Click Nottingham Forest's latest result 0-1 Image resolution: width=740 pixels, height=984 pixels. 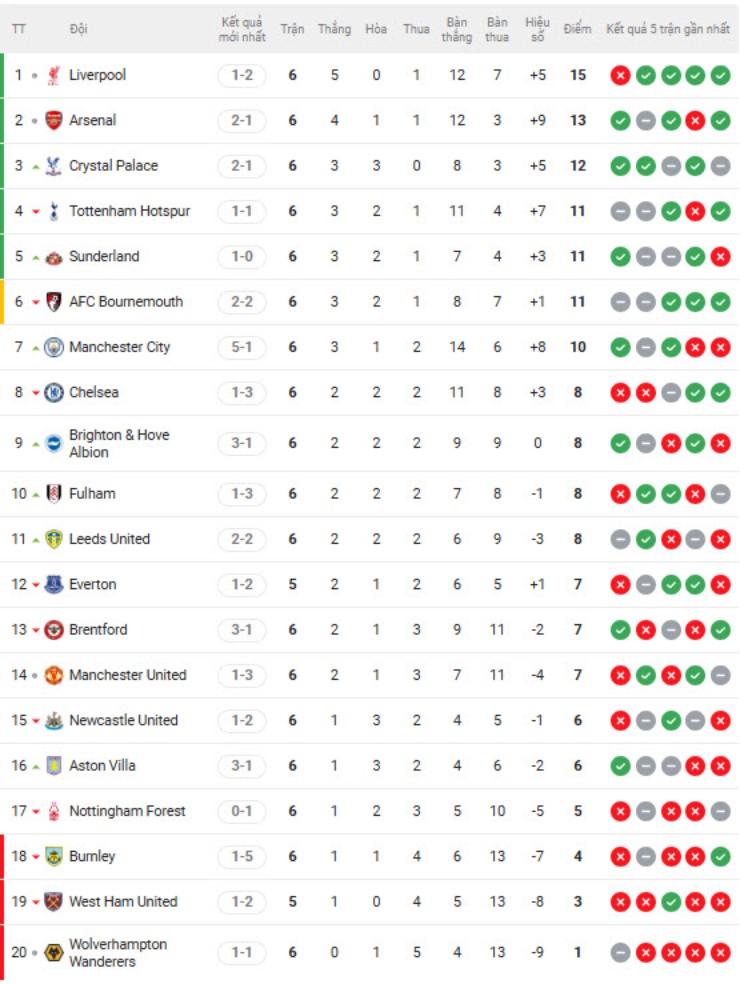pyautogui.click(x=242, y=811)
